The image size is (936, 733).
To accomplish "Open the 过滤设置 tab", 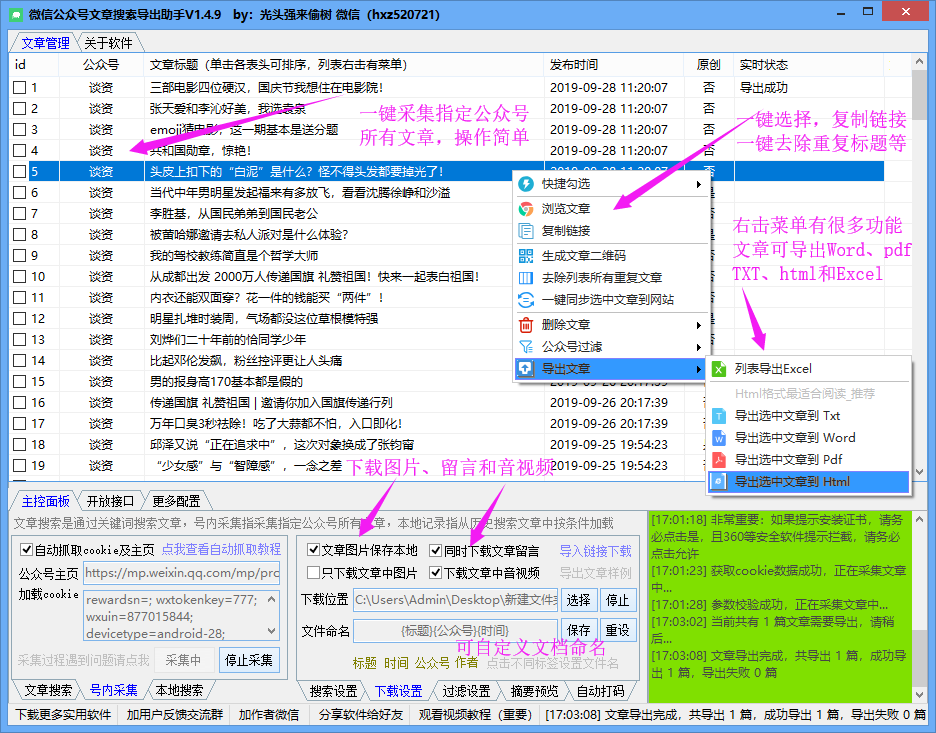I will [x=466, y=691].
